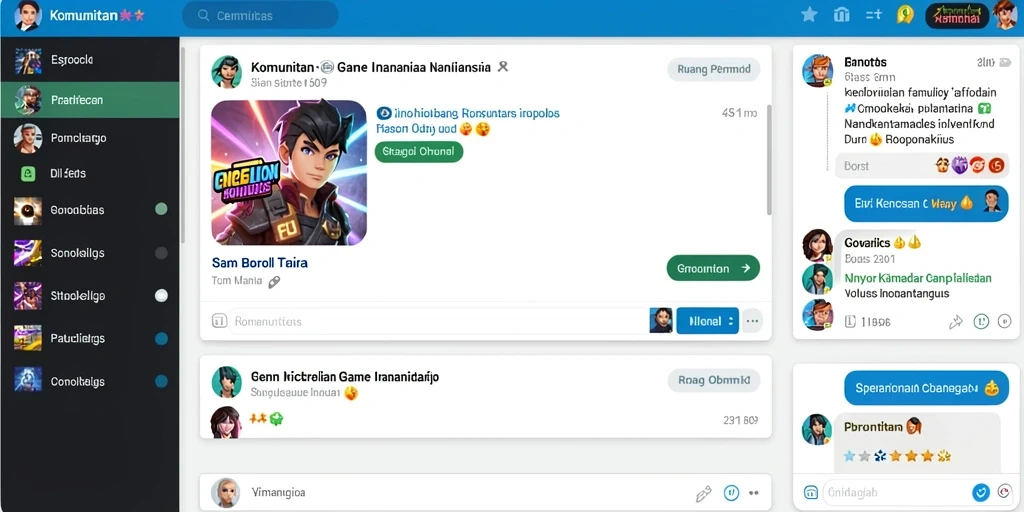Image resolution: width=1024 pixels, height=512 pixels.
Task: Click the green Grooorinton arrow button
Action: tap(713, 268)
